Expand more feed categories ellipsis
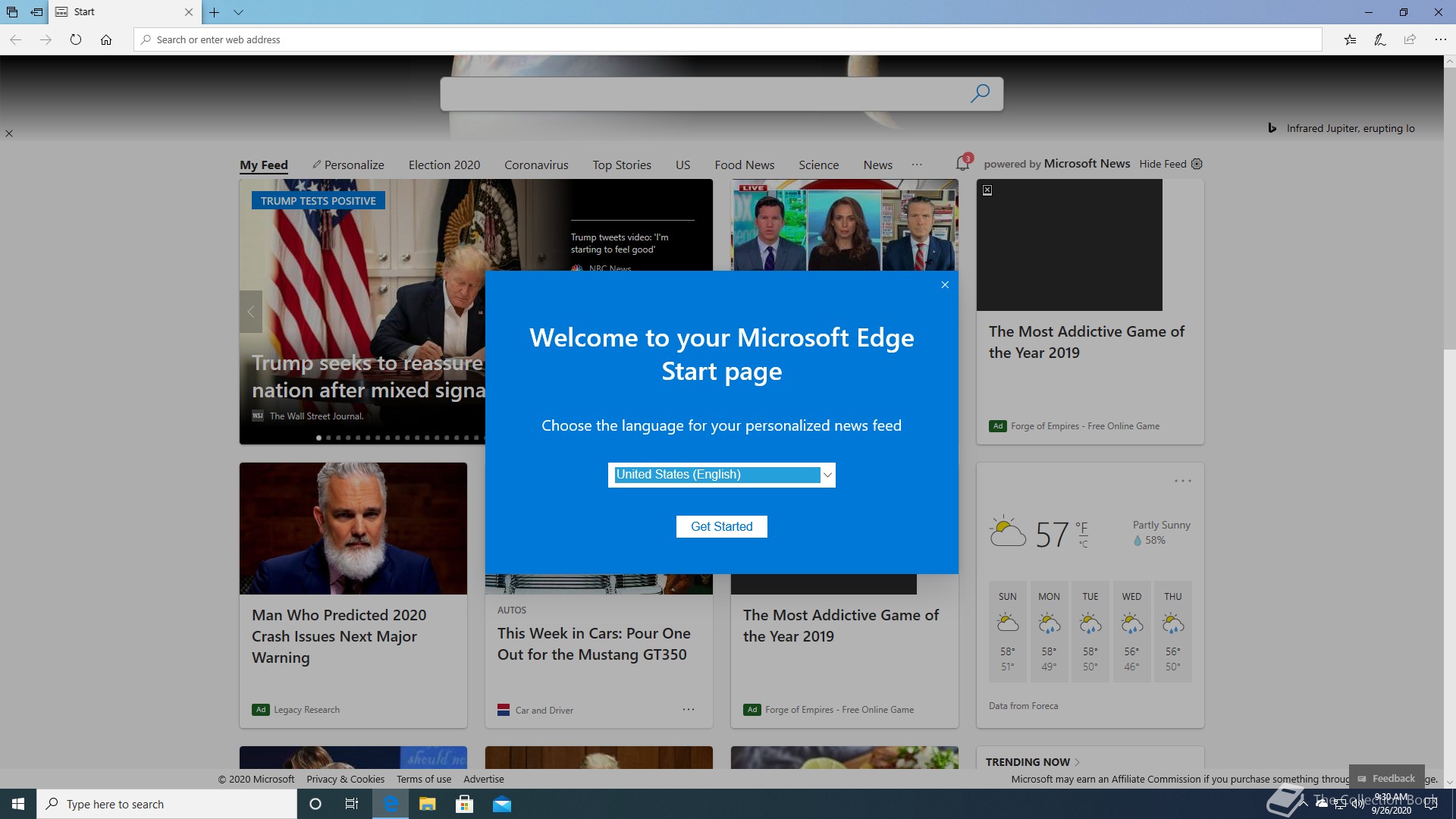The image size is (1456, 819). [917, 165]
